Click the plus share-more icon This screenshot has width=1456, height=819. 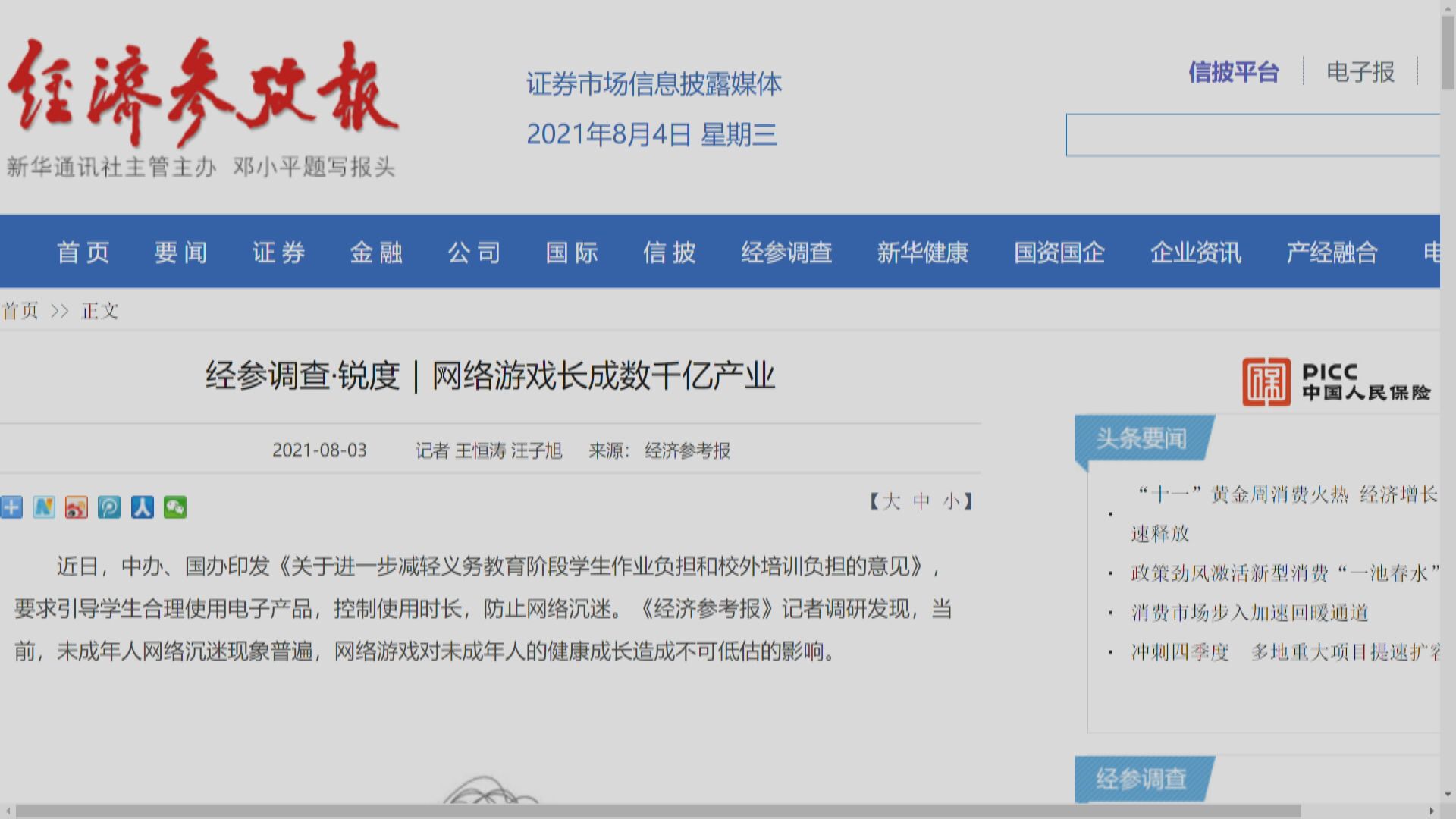tap(11, 508)
